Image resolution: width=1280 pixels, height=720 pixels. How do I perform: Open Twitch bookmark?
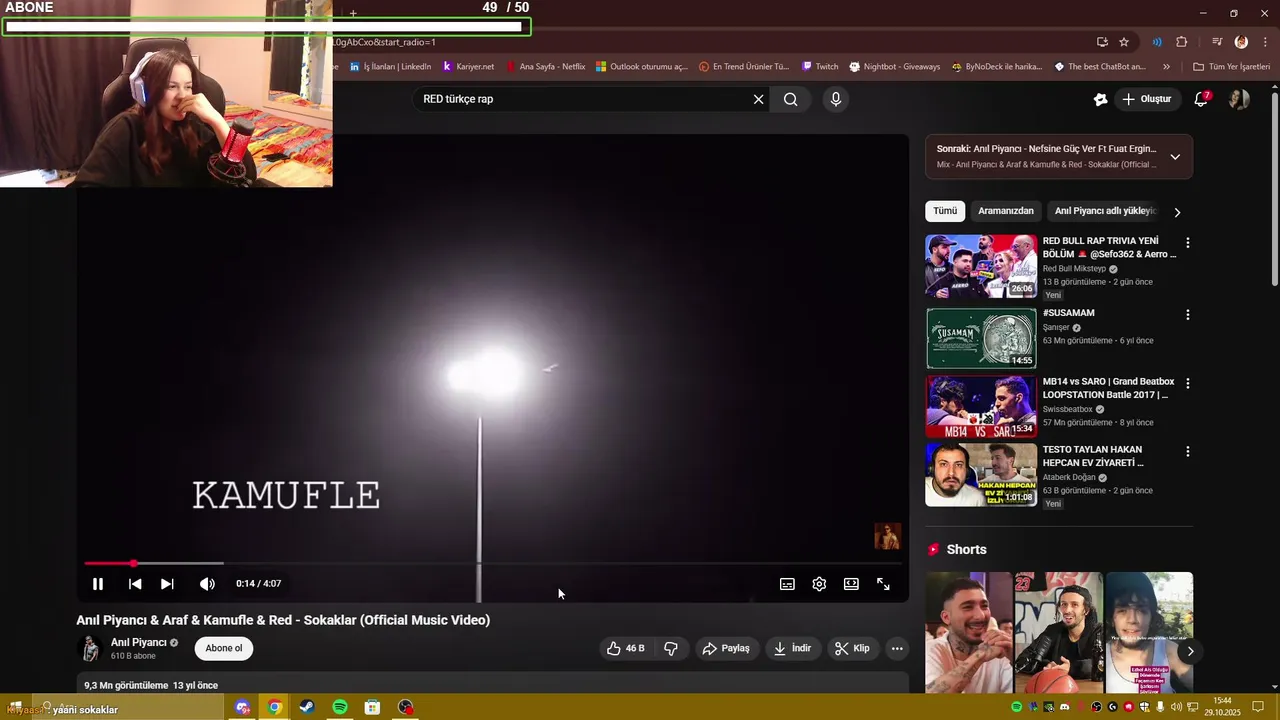point(820,67)
